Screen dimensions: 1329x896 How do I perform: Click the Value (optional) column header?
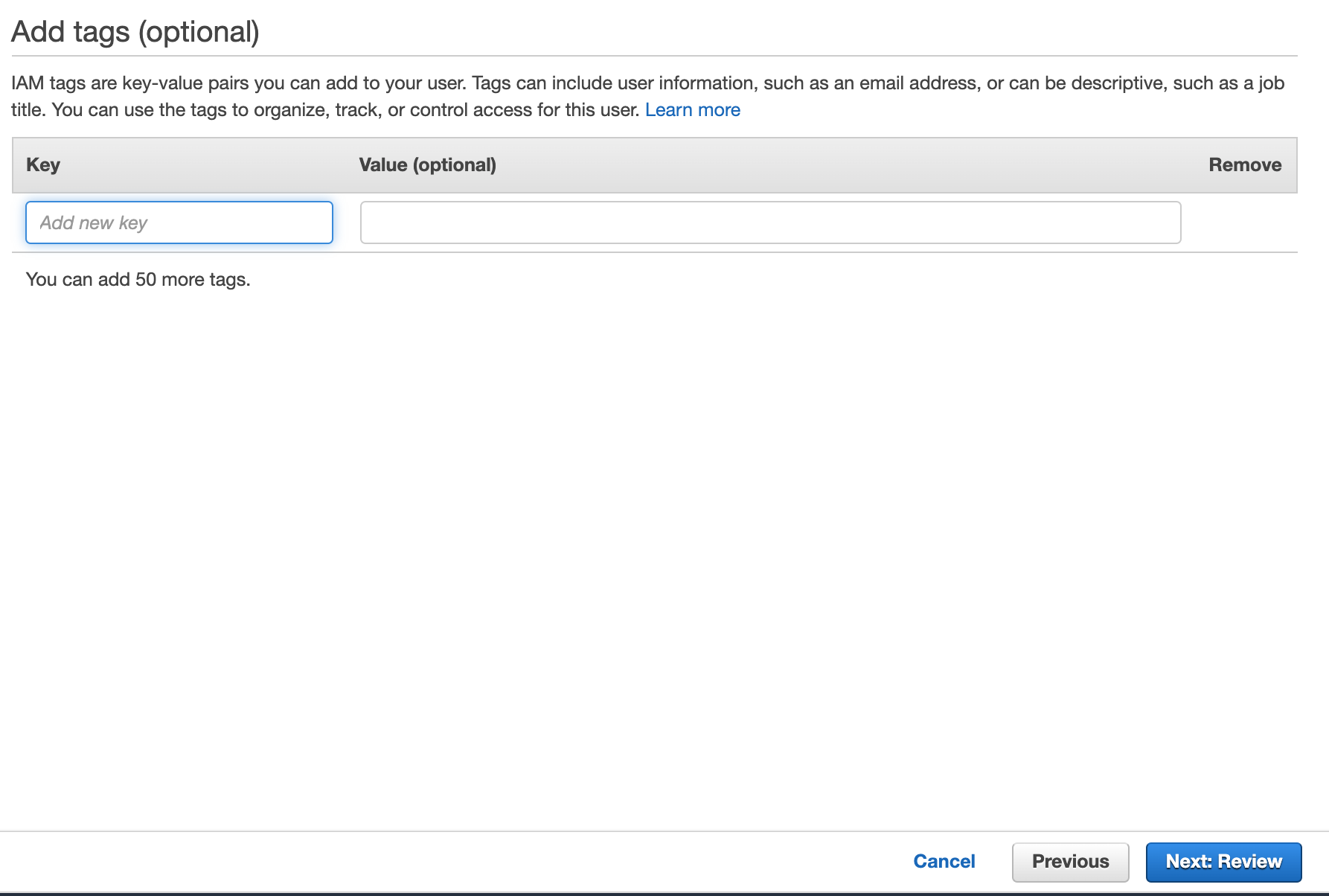click(427, 164)
